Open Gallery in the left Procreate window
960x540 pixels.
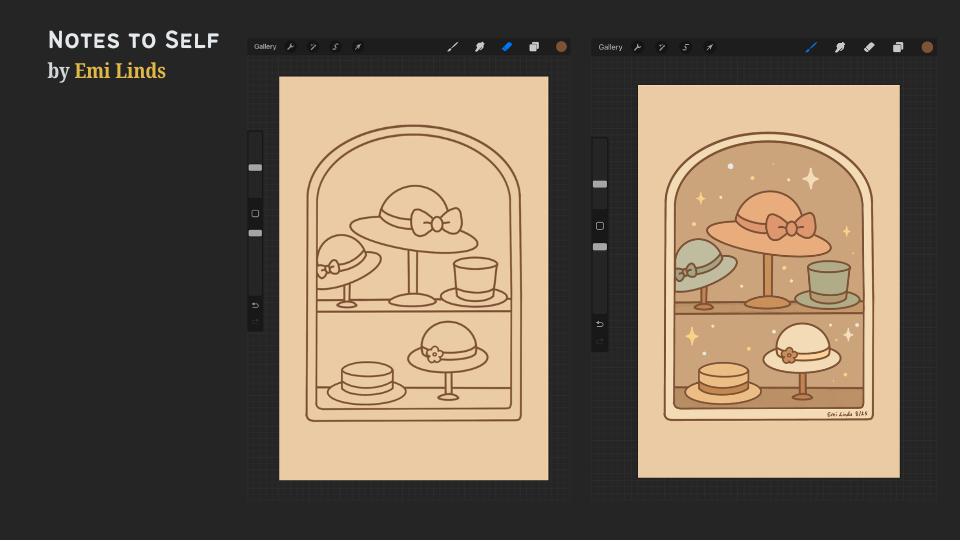click(x=265, y=47)
